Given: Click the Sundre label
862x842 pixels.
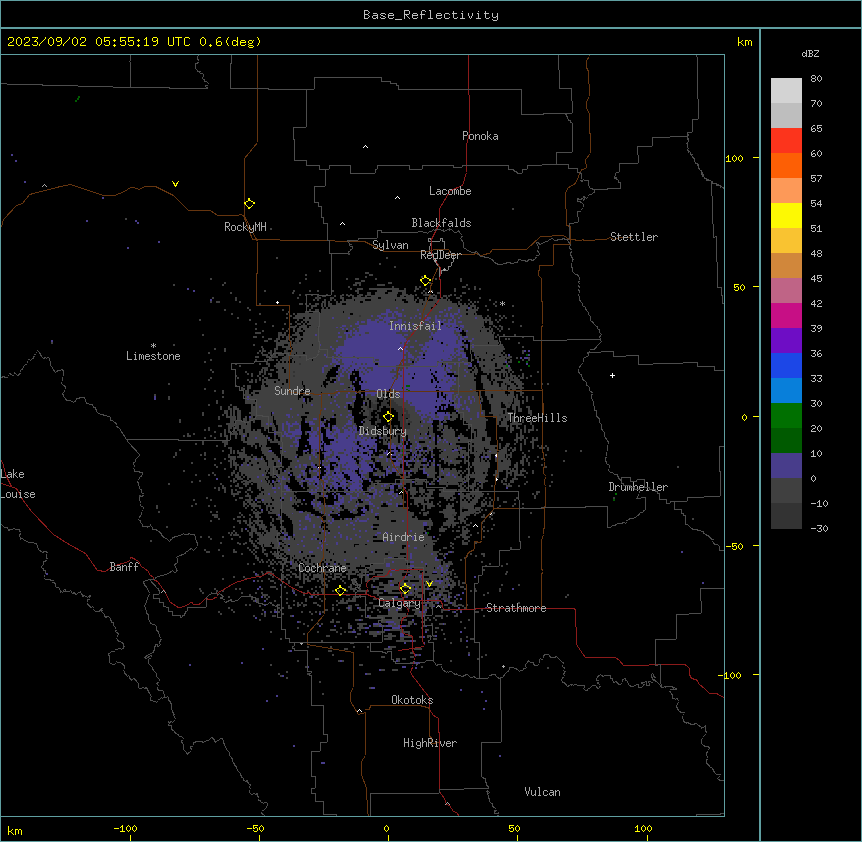Looking at the screenshot, I should (x=292, y=391).
